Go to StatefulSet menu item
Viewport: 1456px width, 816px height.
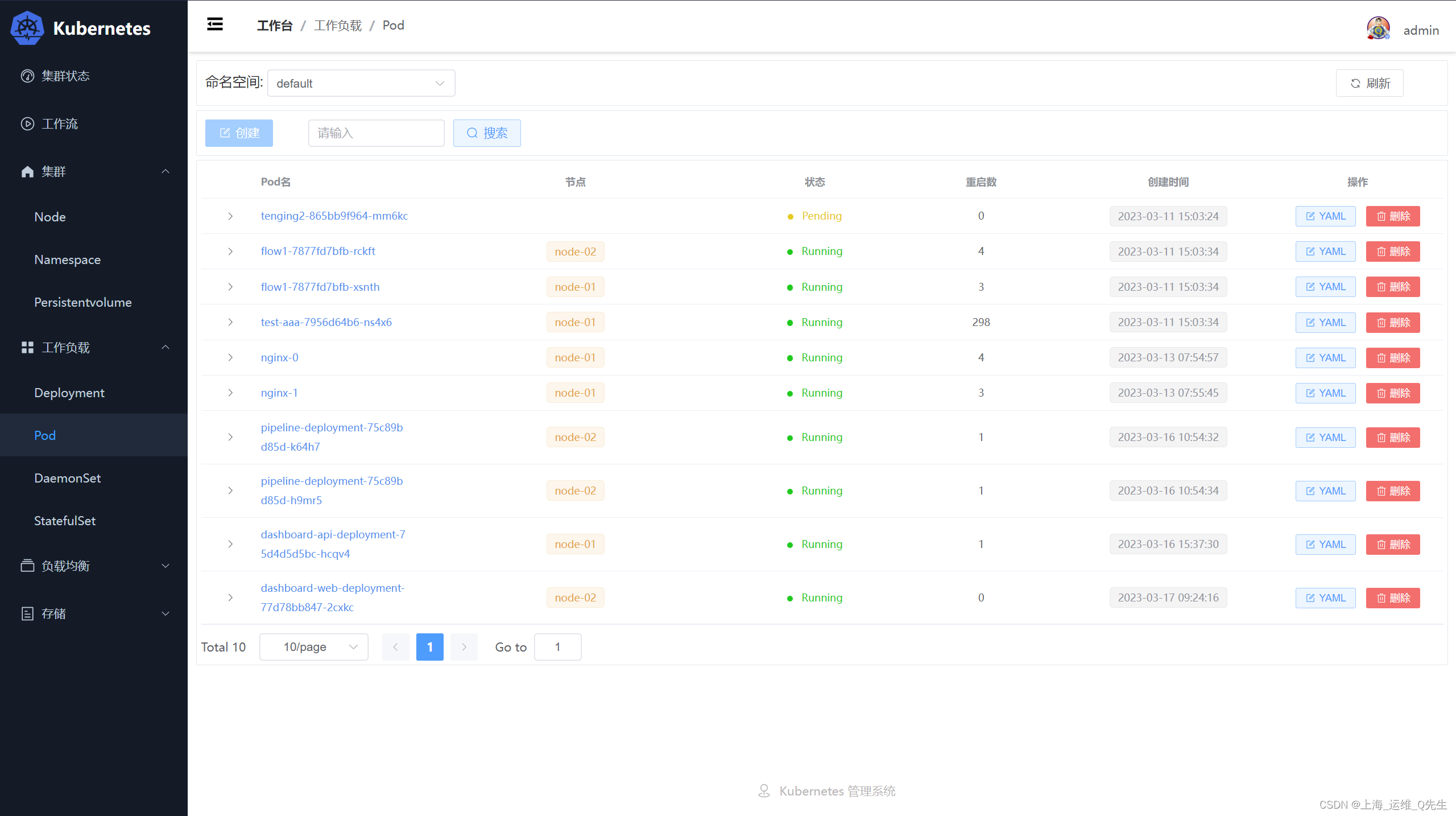(64, 521)
